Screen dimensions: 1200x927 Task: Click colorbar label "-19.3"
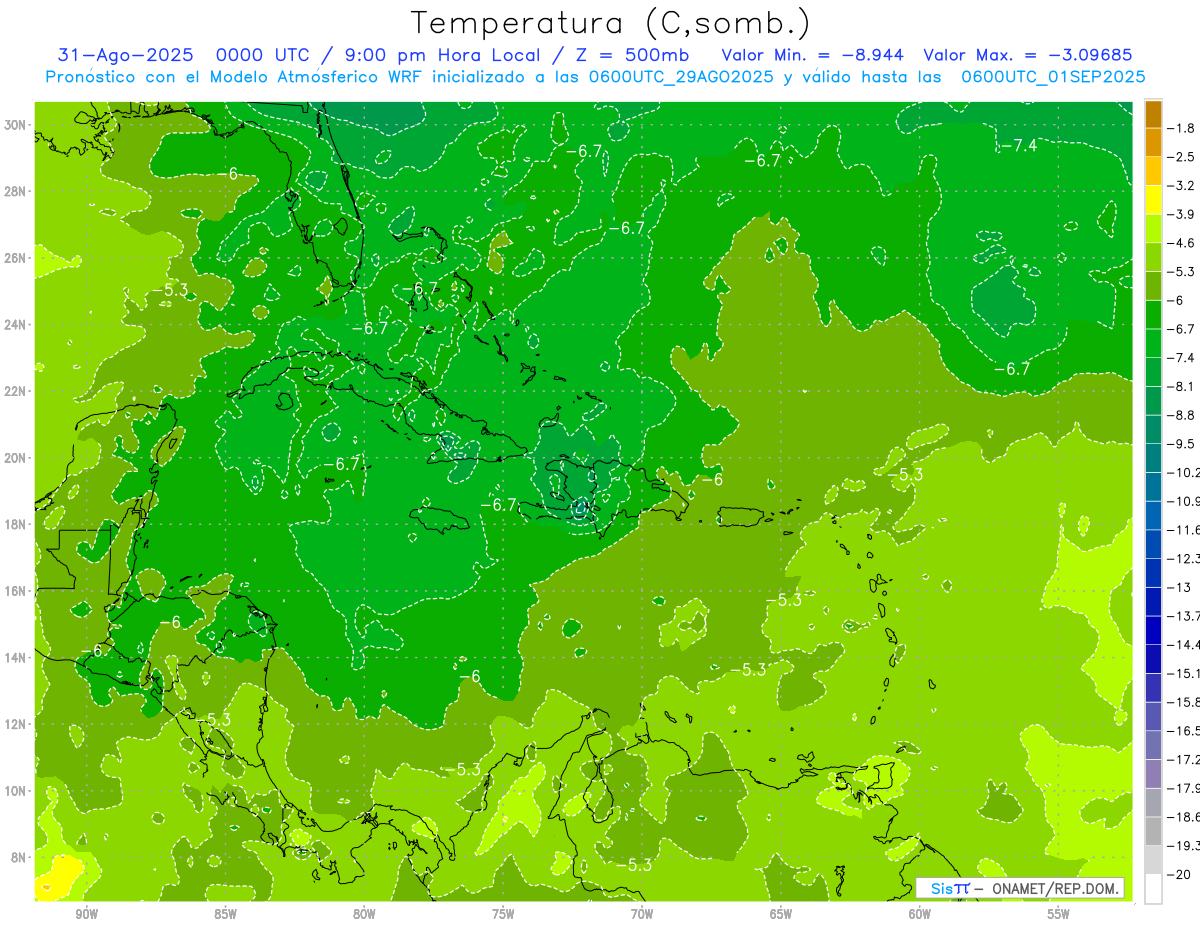(x=1184, y=846)
